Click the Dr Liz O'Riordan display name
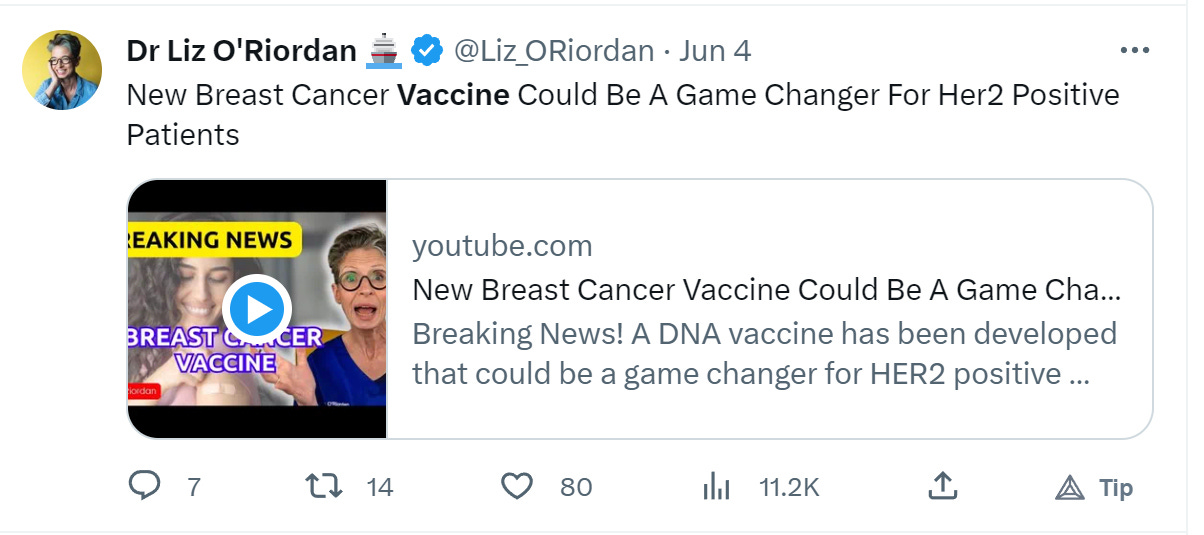1204x535 pixels. pos(242,50)
